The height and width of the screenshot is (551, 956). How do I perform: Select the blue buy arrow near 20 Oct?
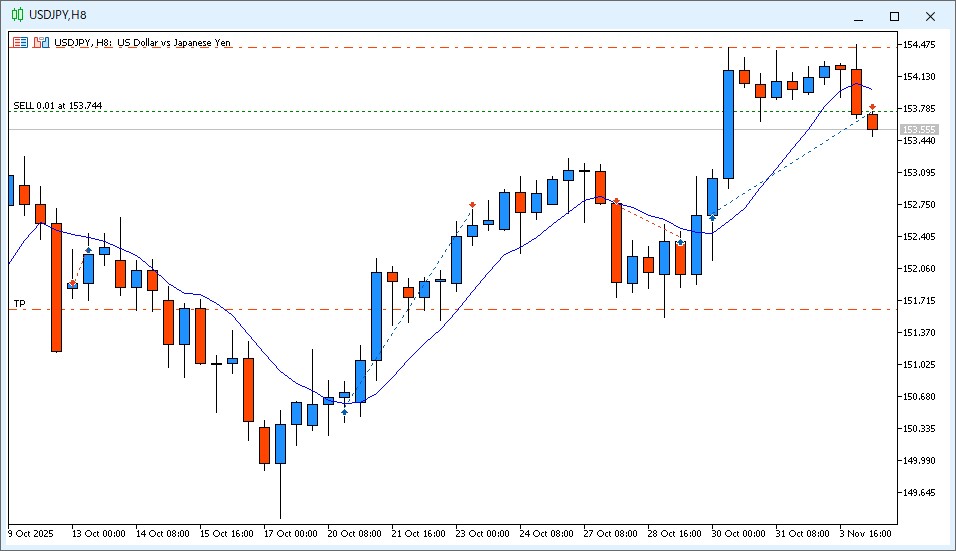tap(344, 412)
